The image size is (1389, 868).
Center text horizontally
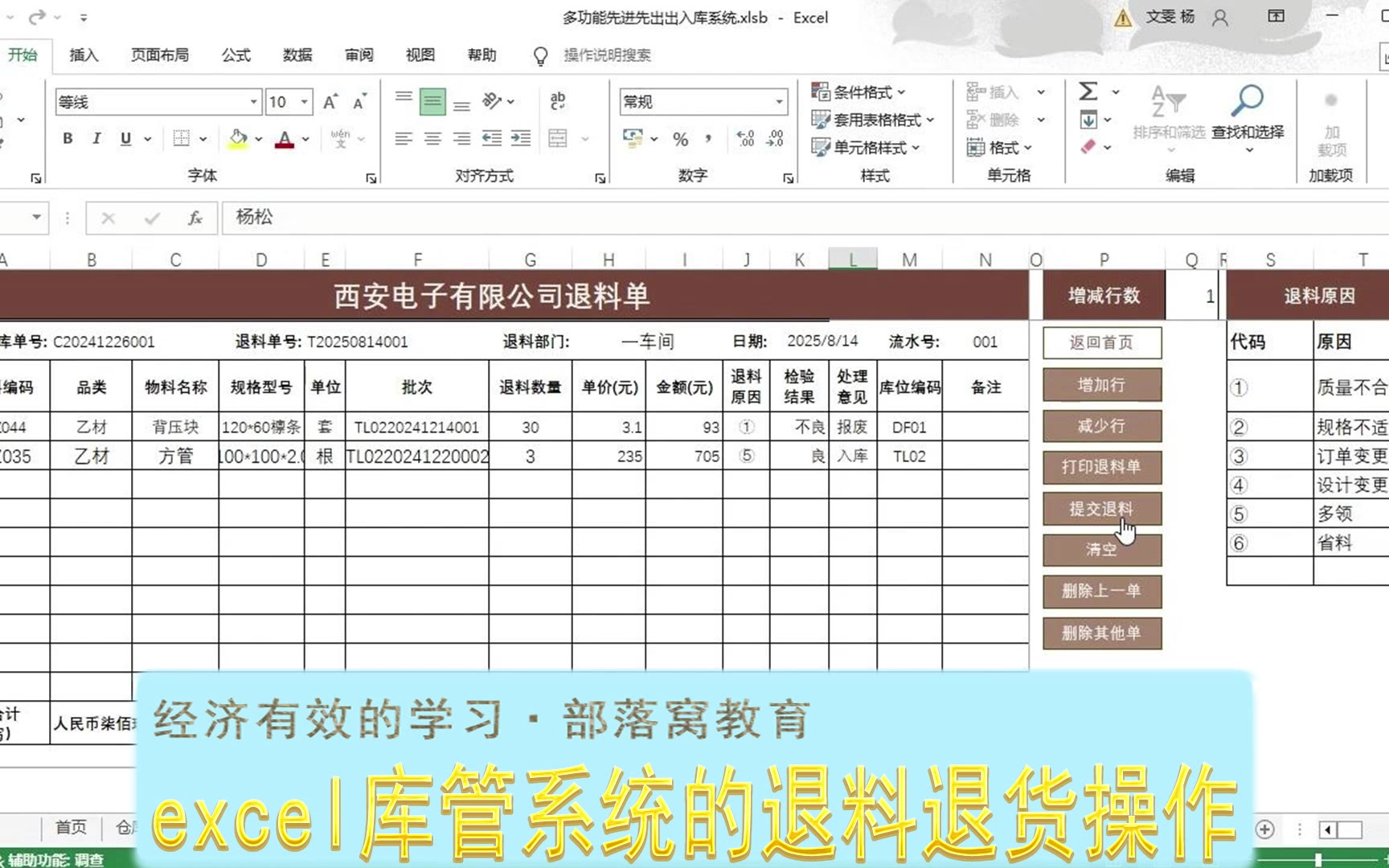(x=432, y=138)
